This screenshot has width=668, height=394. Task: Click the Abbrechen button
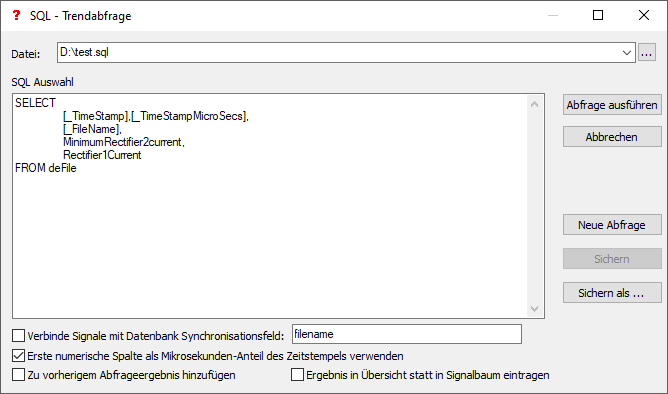click(x=612, y=137)
